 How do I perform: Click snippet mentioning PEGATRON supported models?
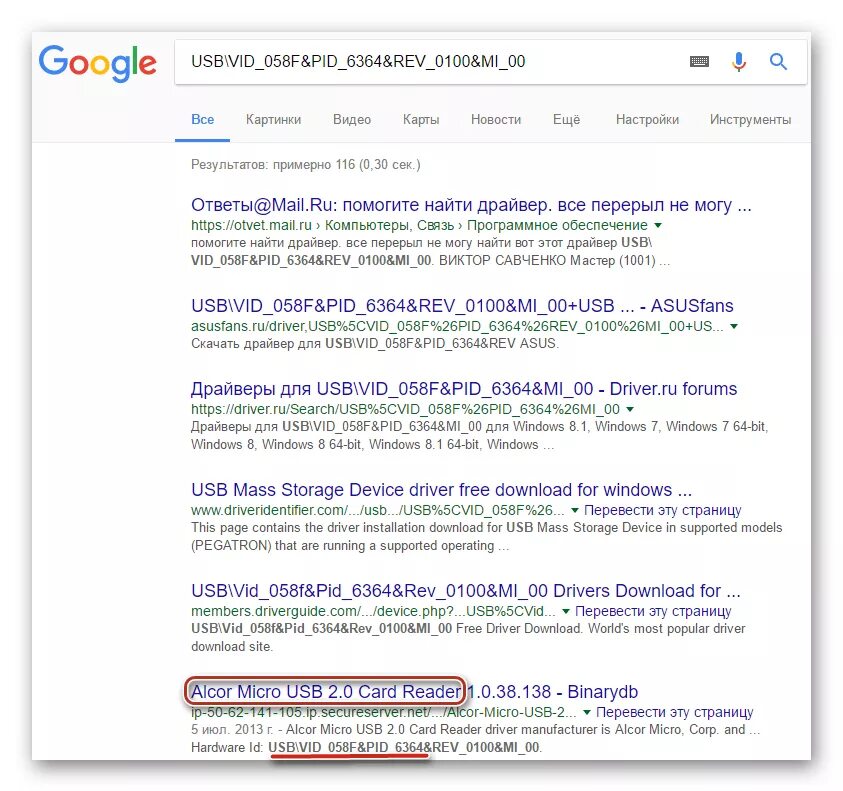pyautogui.click(x=487, y=537)
